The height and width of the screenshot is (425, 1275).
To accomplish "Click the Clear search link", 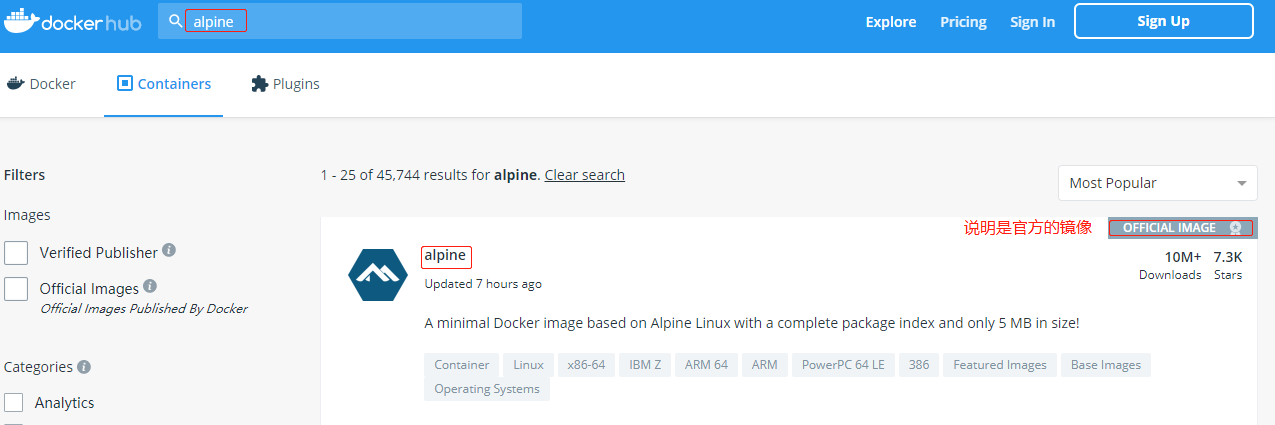I will [584, 175].
